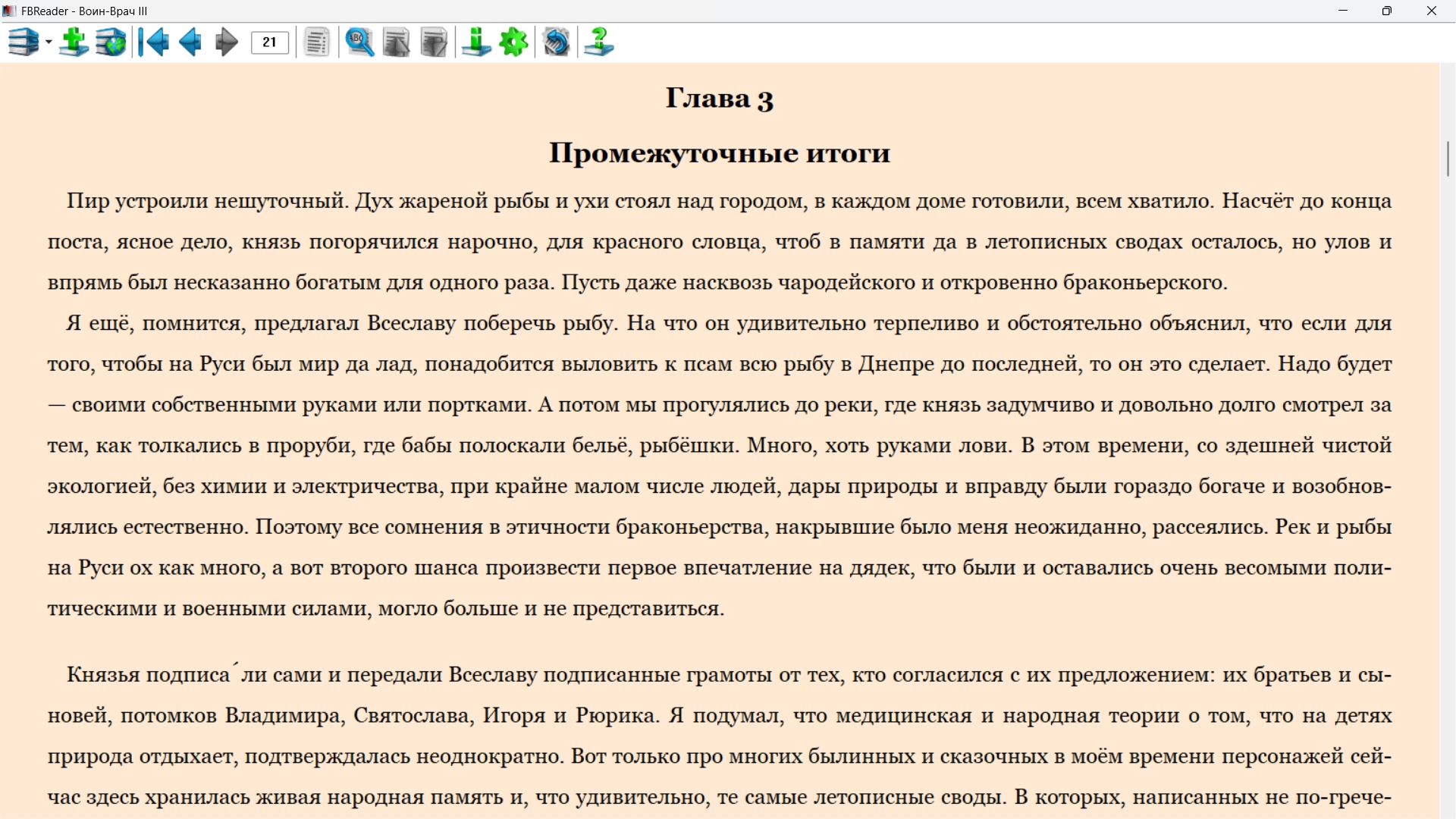The image size is (1456, 819).
Task: Click the vertical scrollbar thumb
Action: click(x=1448, y=158)
